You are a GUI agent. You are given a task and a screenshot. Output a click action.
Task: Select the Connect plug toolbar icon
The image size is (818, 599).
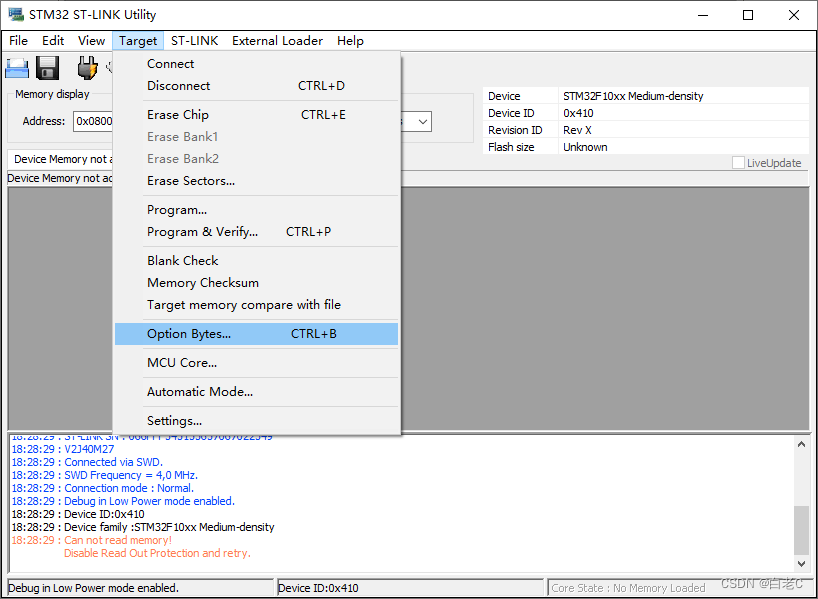point(86,67)
